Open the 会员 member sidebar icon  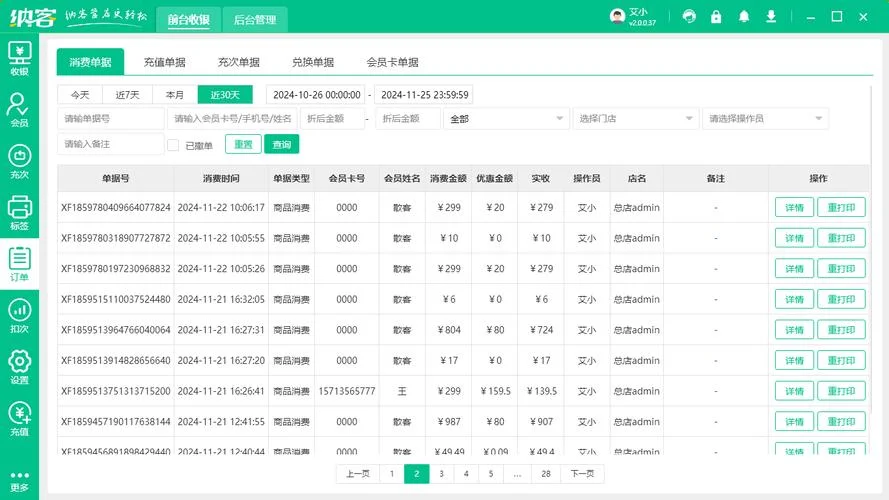coord(19,110)
